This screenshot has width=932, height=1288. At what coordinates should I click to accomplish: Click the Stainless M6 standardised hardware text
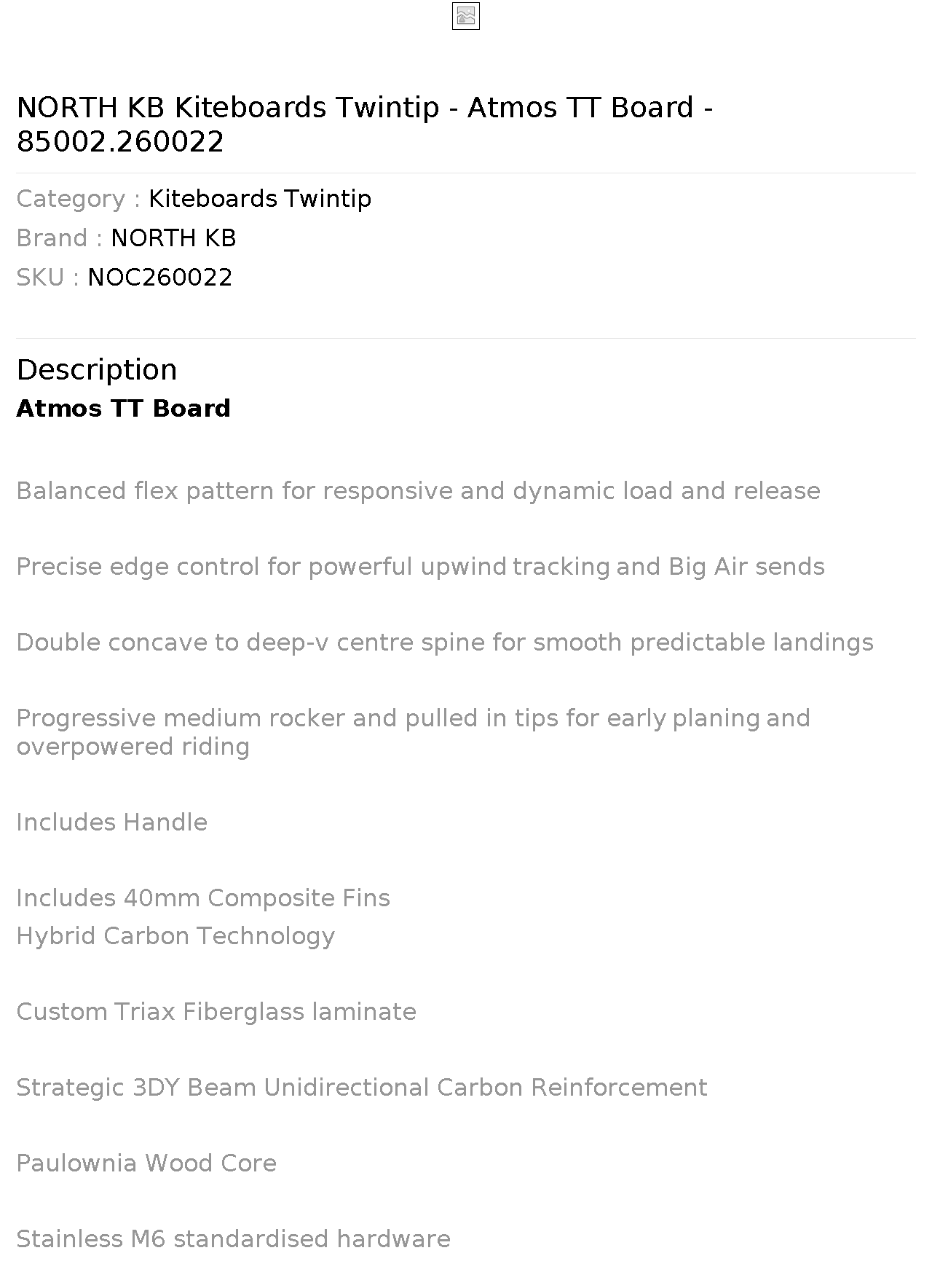point(233,1239)
